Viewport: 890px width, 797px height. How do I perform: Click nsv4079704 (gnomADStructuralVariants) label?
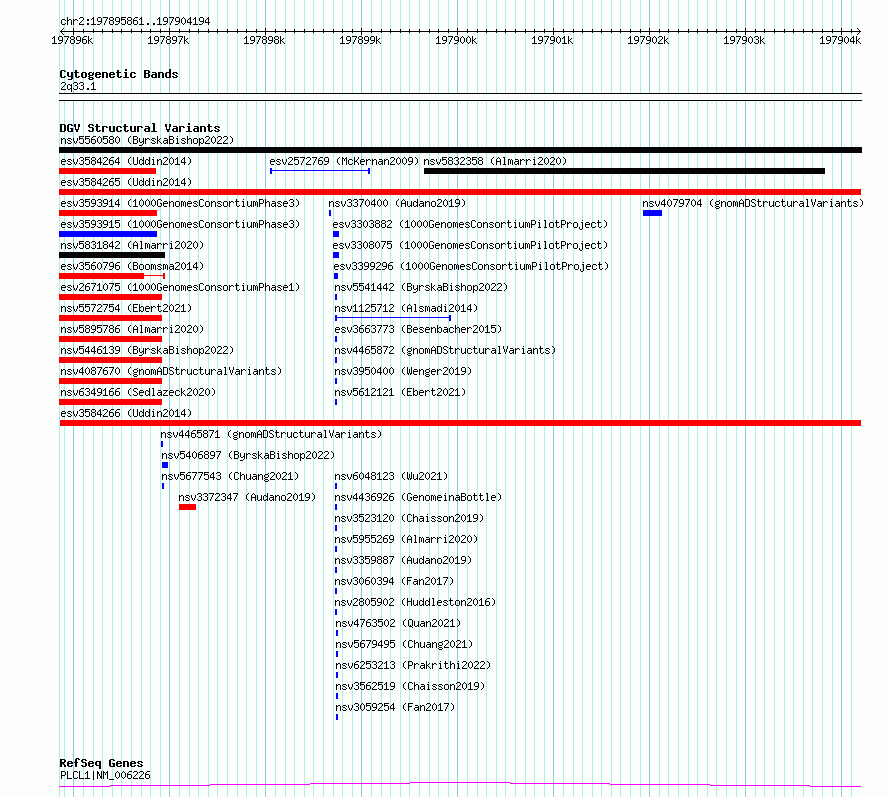click(x=753, y=203)
